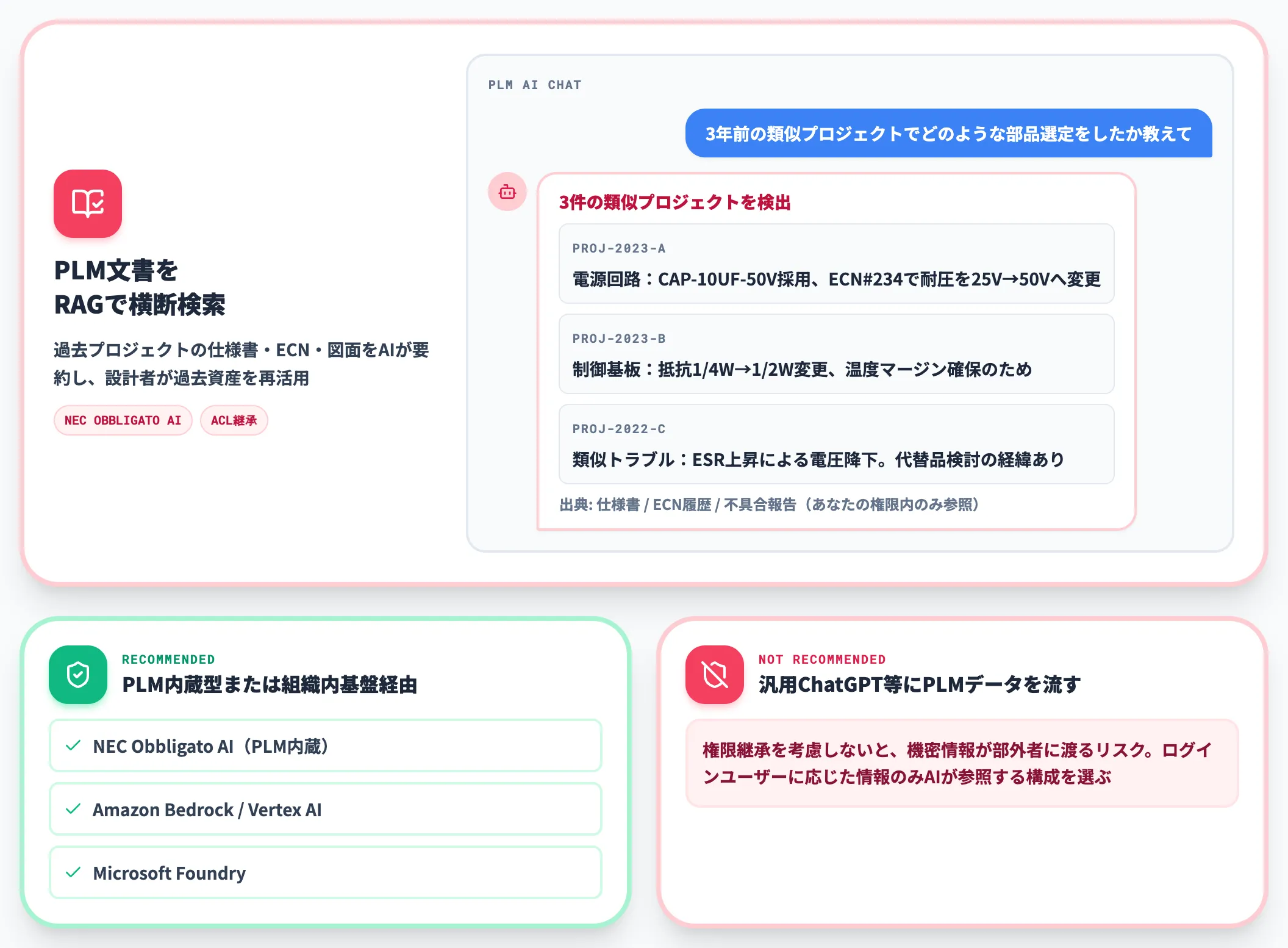
Task: Open the PROJ-2023-A result card
Action: point(837,264)
